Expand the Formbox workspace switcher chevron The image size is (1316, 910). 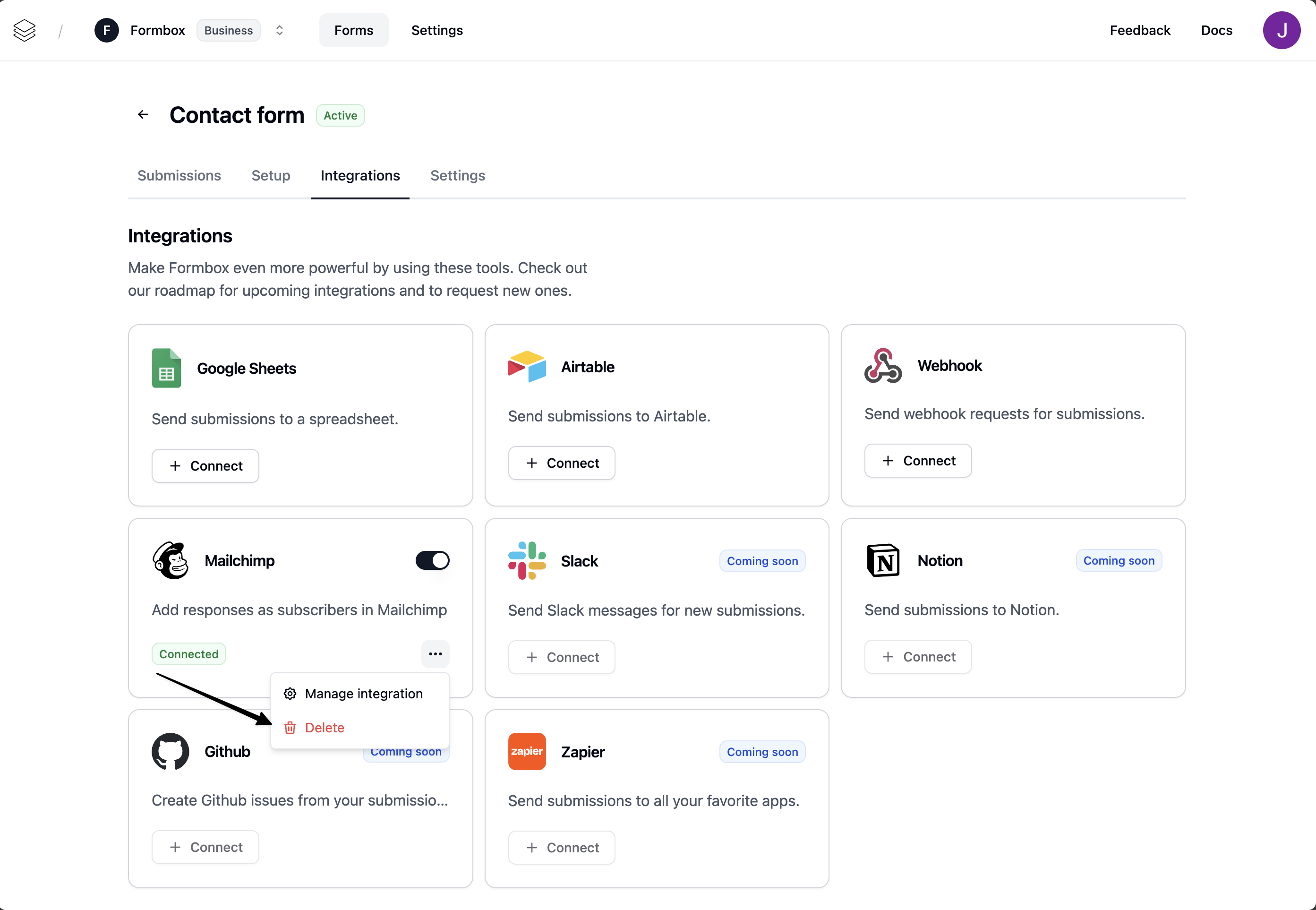coord(279,30)
